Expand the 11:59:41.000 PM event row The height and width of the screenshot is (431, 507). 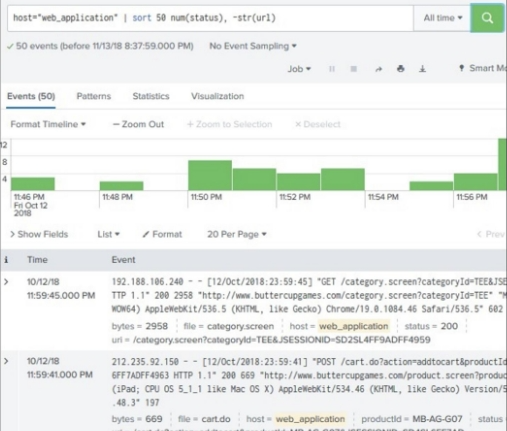[x=6, y=361]
